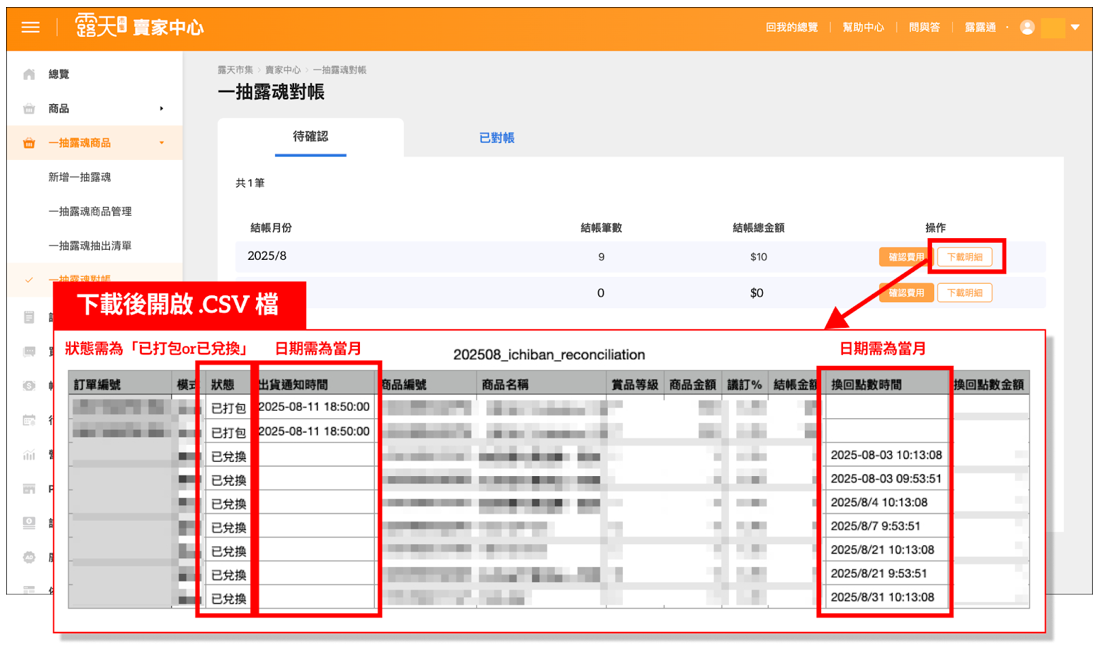Click the basket icon beside 商品
This screenshot has height=648, width=1101.
(x=29, y=109)
